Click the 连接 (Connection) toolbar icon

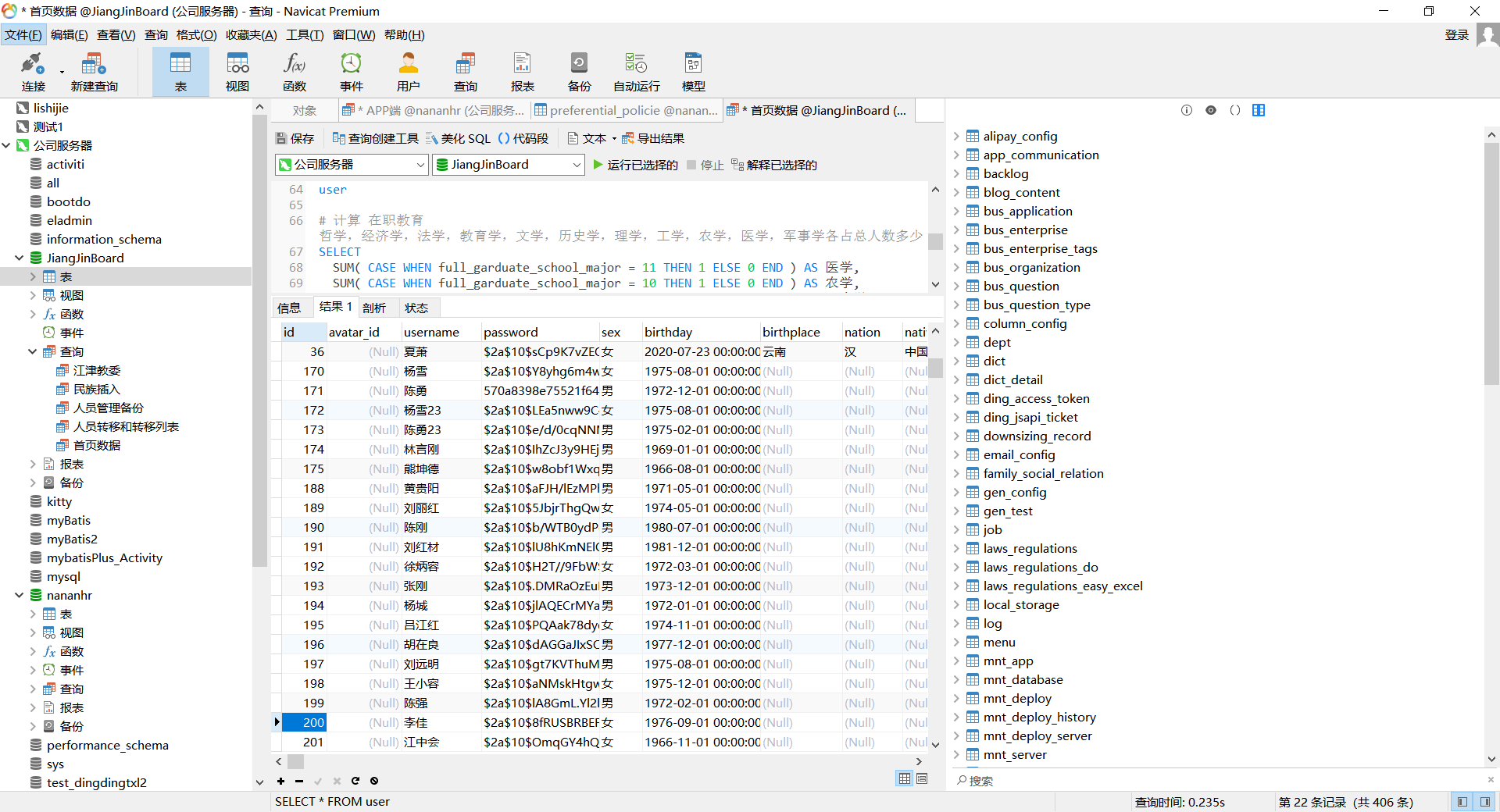[x=33, y=72]
